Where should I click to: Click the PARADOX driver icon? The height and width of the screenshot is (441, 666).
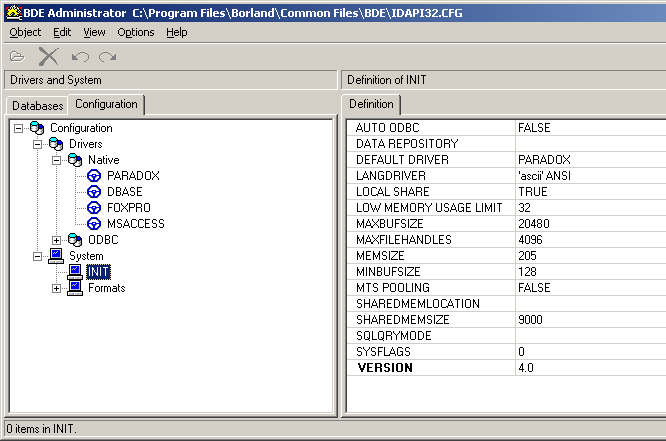94,176
